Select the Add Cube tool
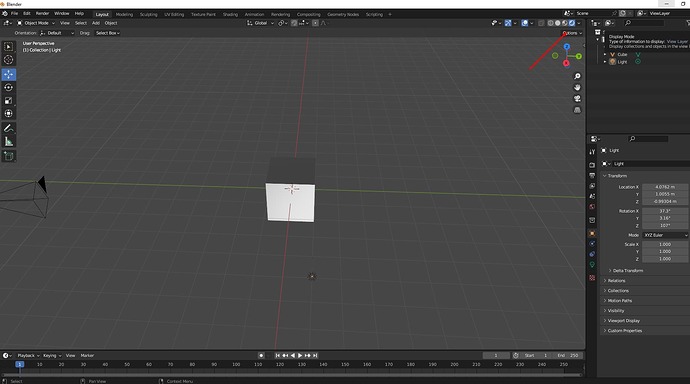The image size is (690, 384). tap(8, 156)
